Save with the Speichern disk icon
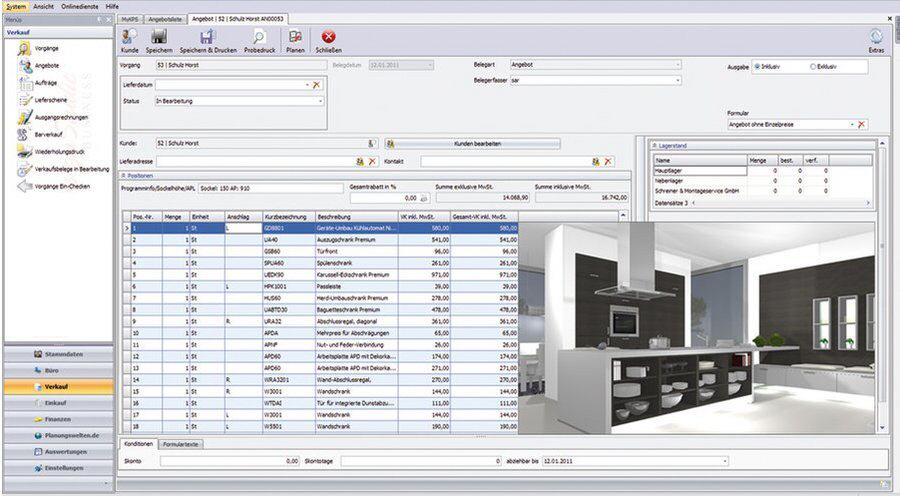900x498 pixels. coord(159,38)
